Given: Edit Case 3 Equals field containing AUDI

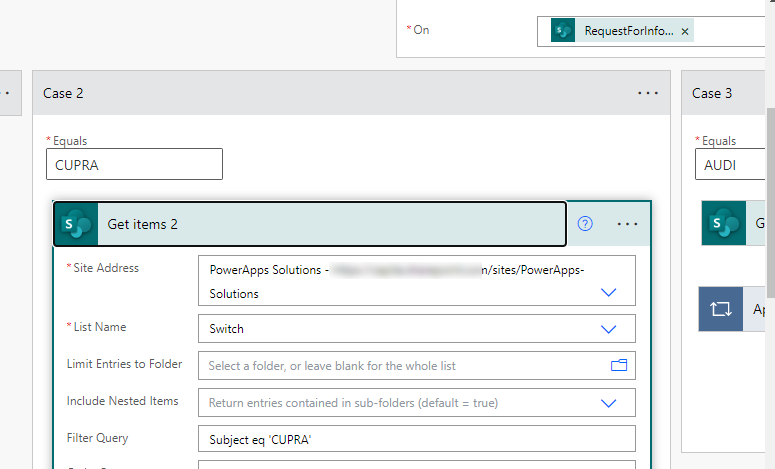Looking at the screenshot, I should click(x=730, y=164).
